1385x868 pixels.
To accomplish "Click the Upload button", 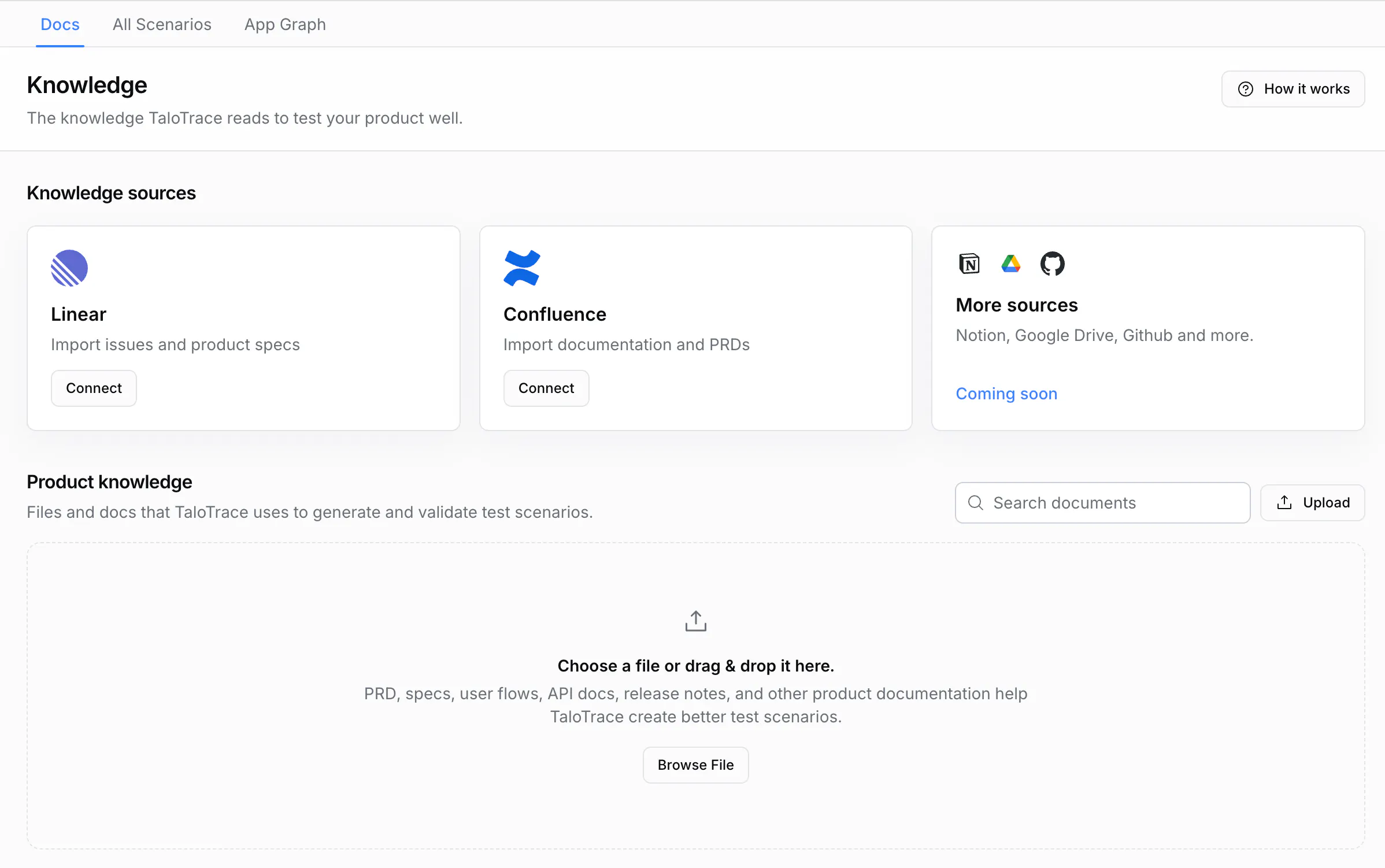I will pyautogui.click(x=1313, y=503).
